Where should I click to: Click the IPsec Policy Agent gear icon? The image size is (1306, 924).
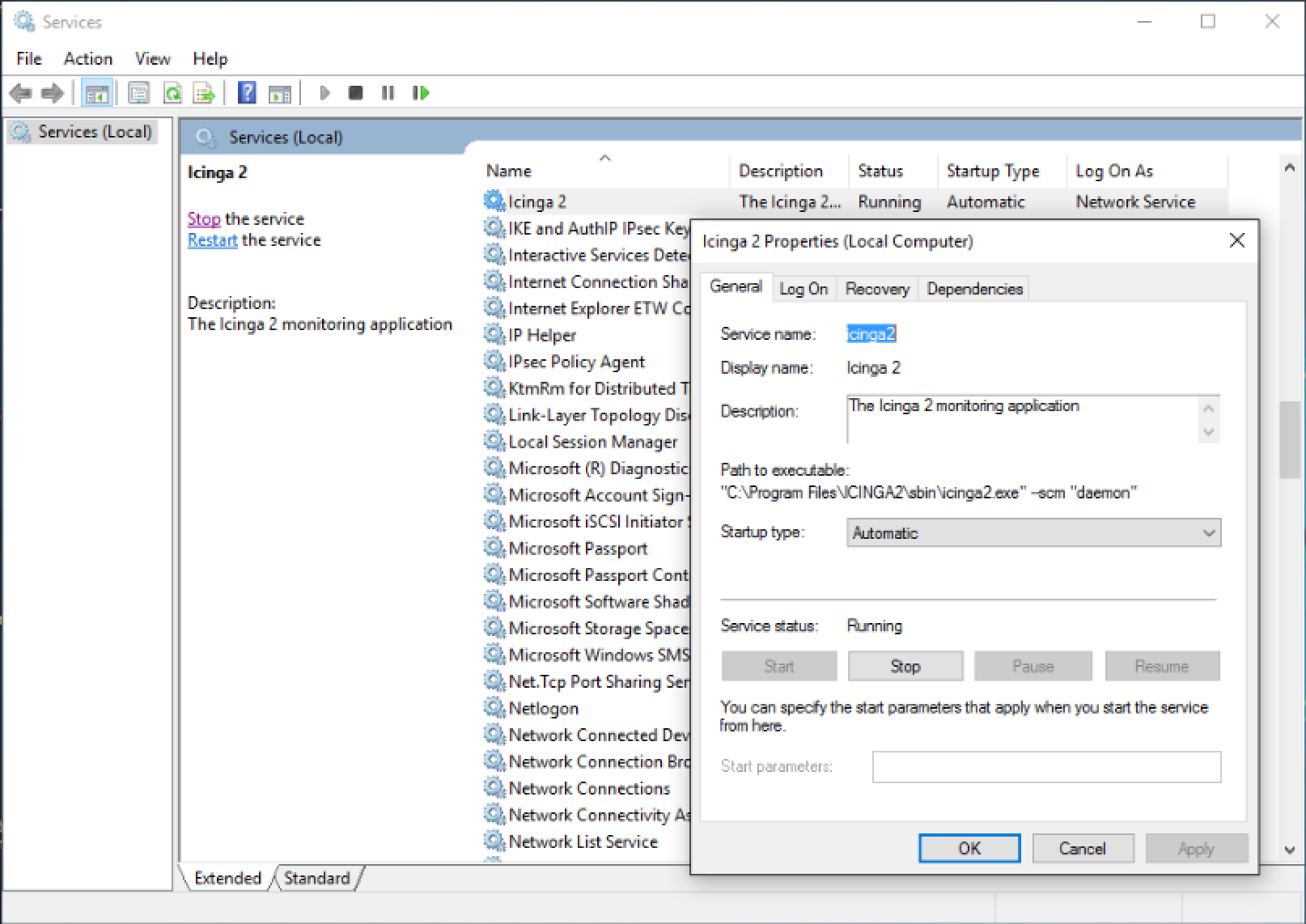(x=494, y=361)
